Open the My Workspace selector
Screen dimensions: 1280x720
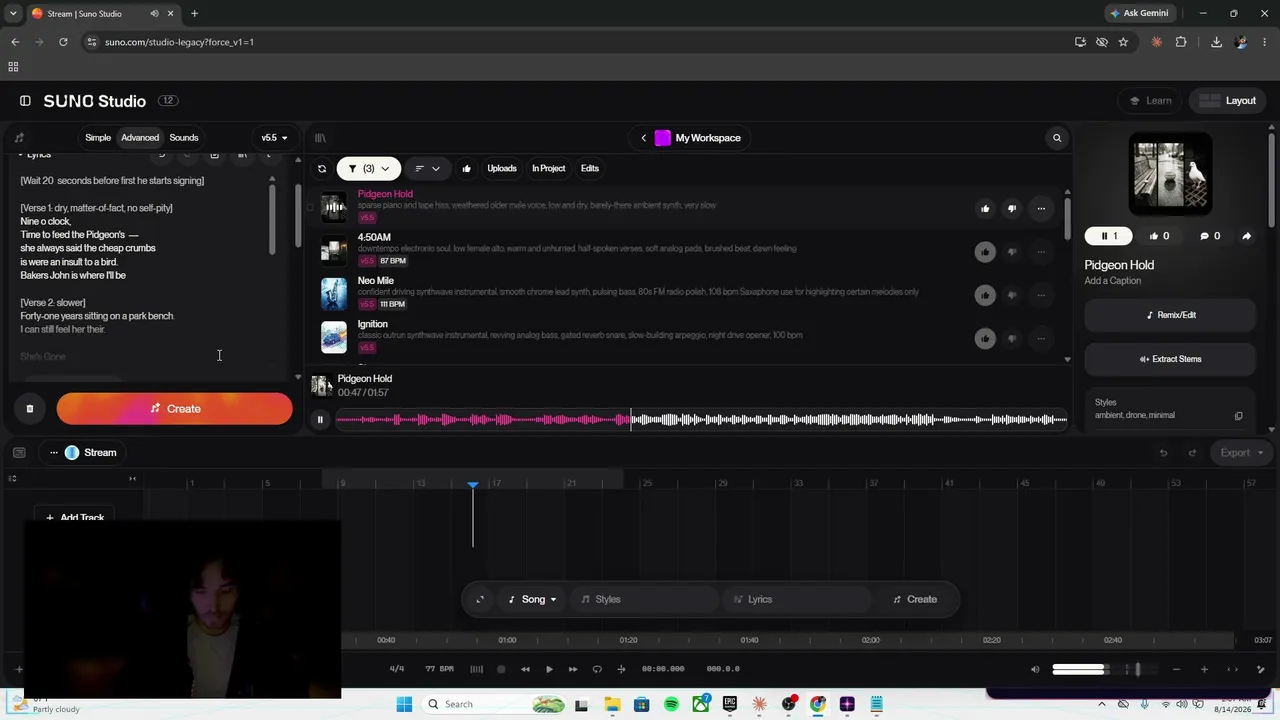click(x=698, y=138)
